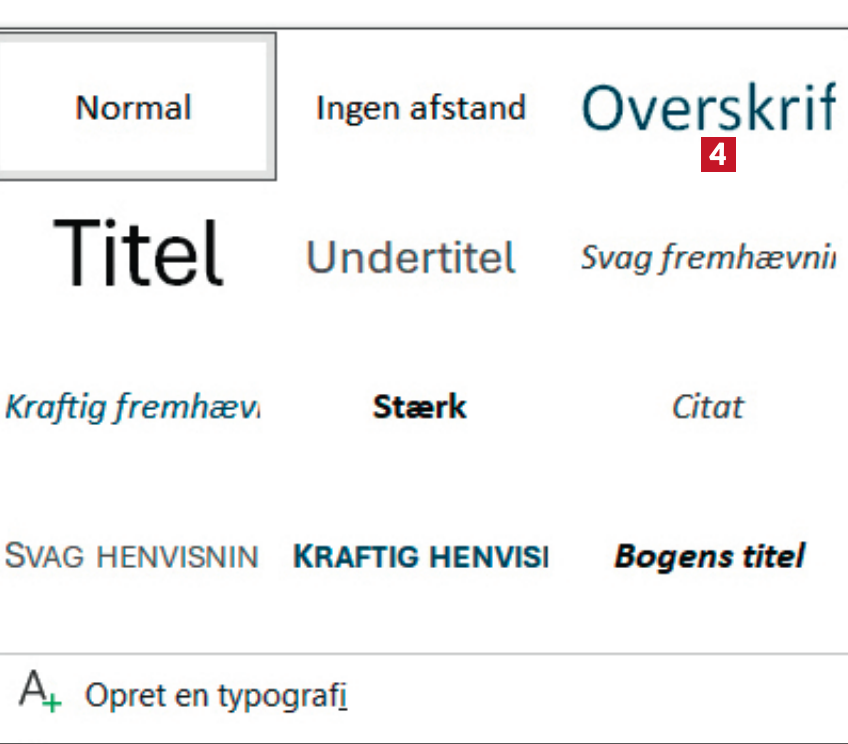Choose the Kraftig fremhævning style
This screenshot has width=848, height=744.
pos(132,407)
